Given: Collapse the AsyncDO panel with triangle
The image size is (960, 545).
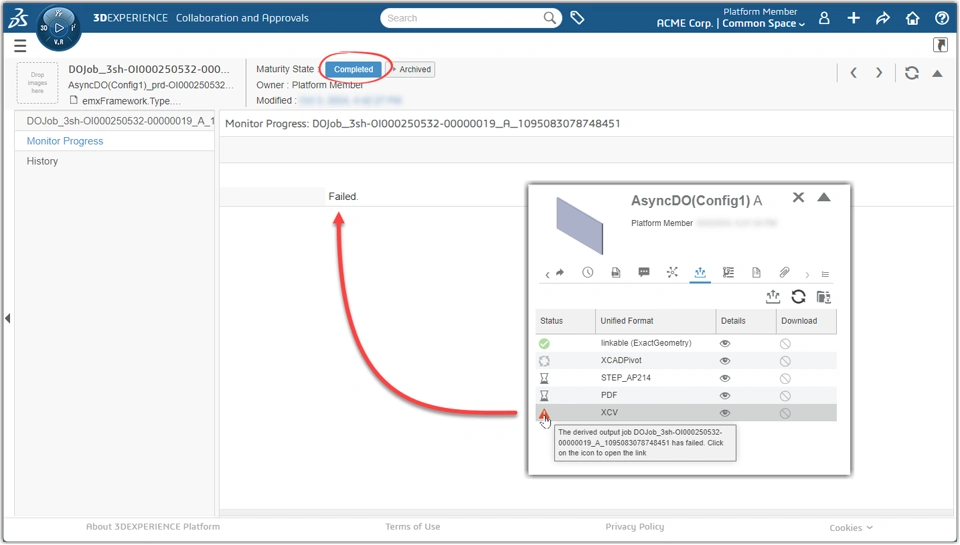Looking at the screenshot, I should click(x=824, y=197).
